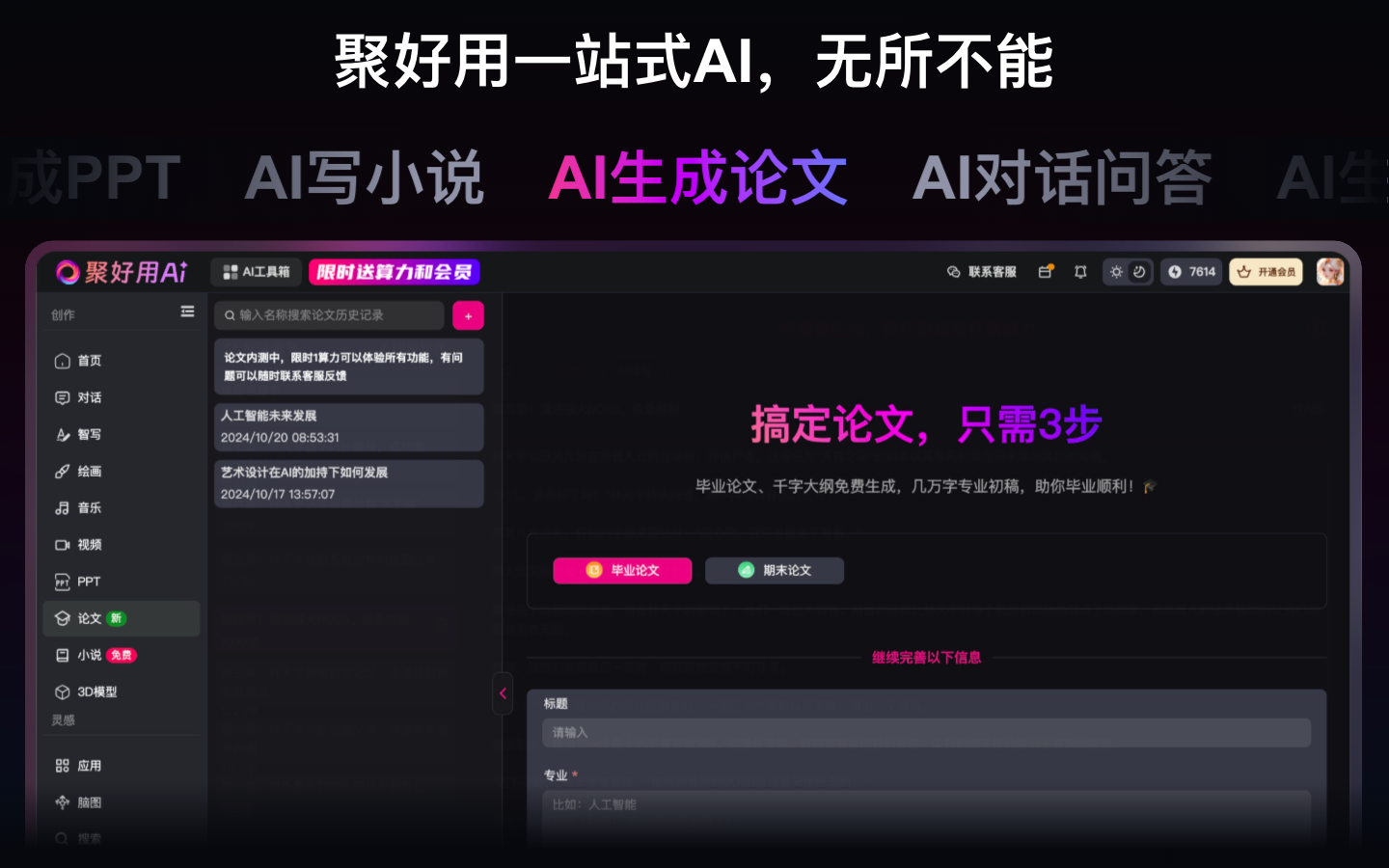Image resolution: width=1389 pixels, height=868 pixels.
Task: Click the search magnifier icon in history
Action: (231, 315)
